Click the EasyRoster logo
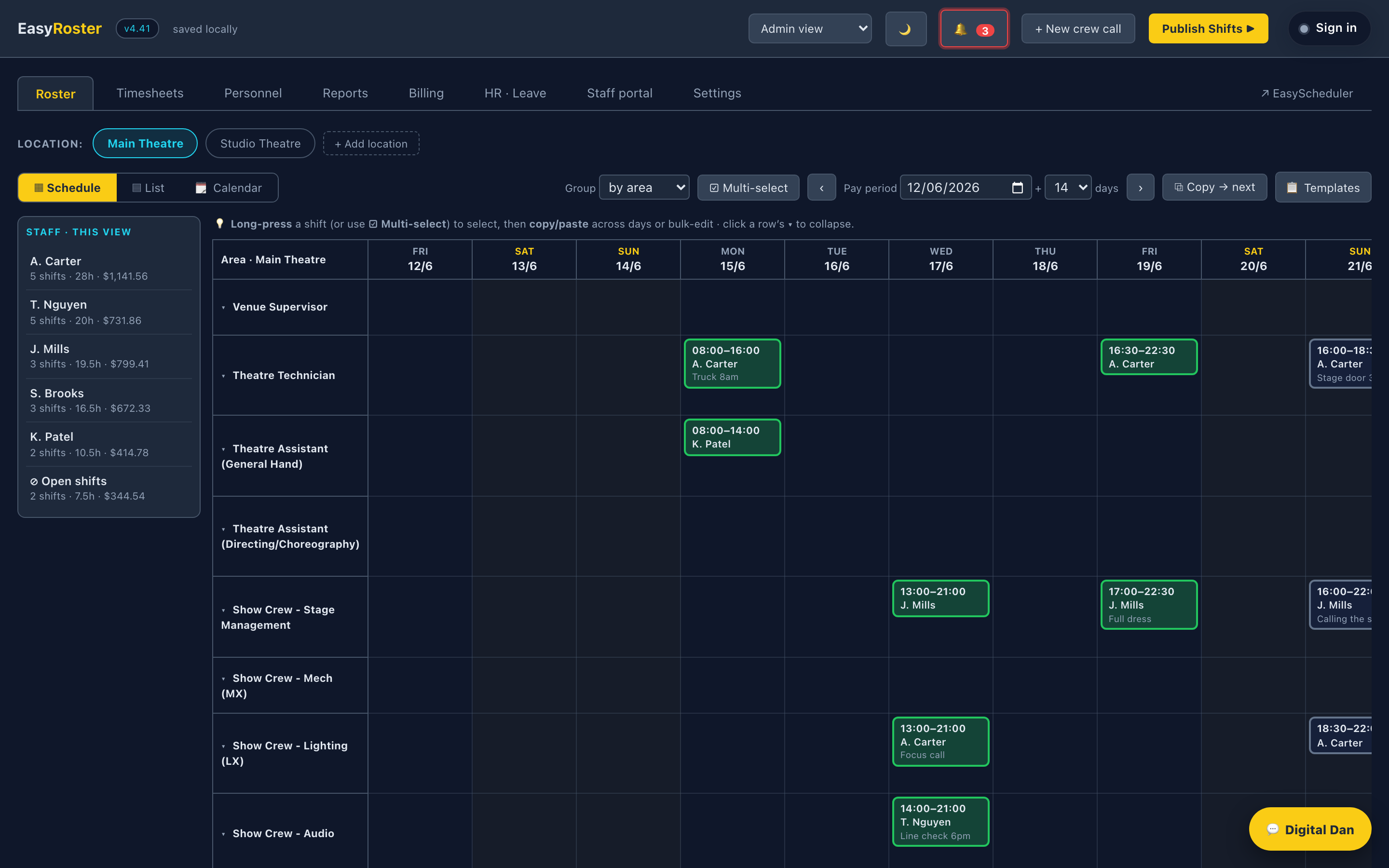 (x=60, y=29)
